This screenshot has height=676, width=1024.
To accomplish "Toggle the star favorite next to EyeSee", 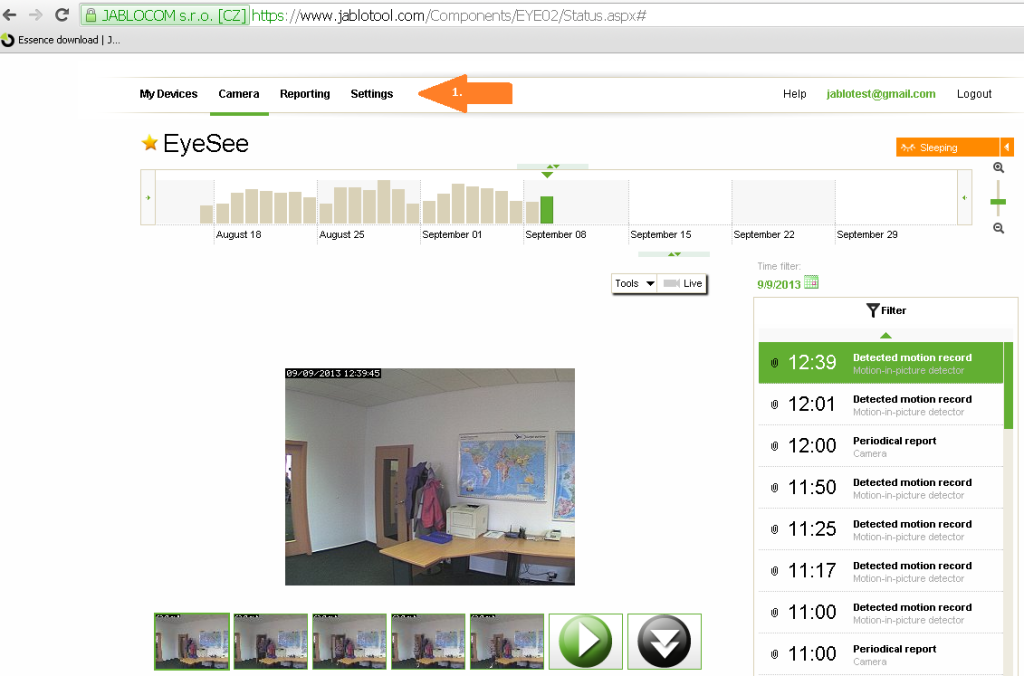I will (148, 143).
